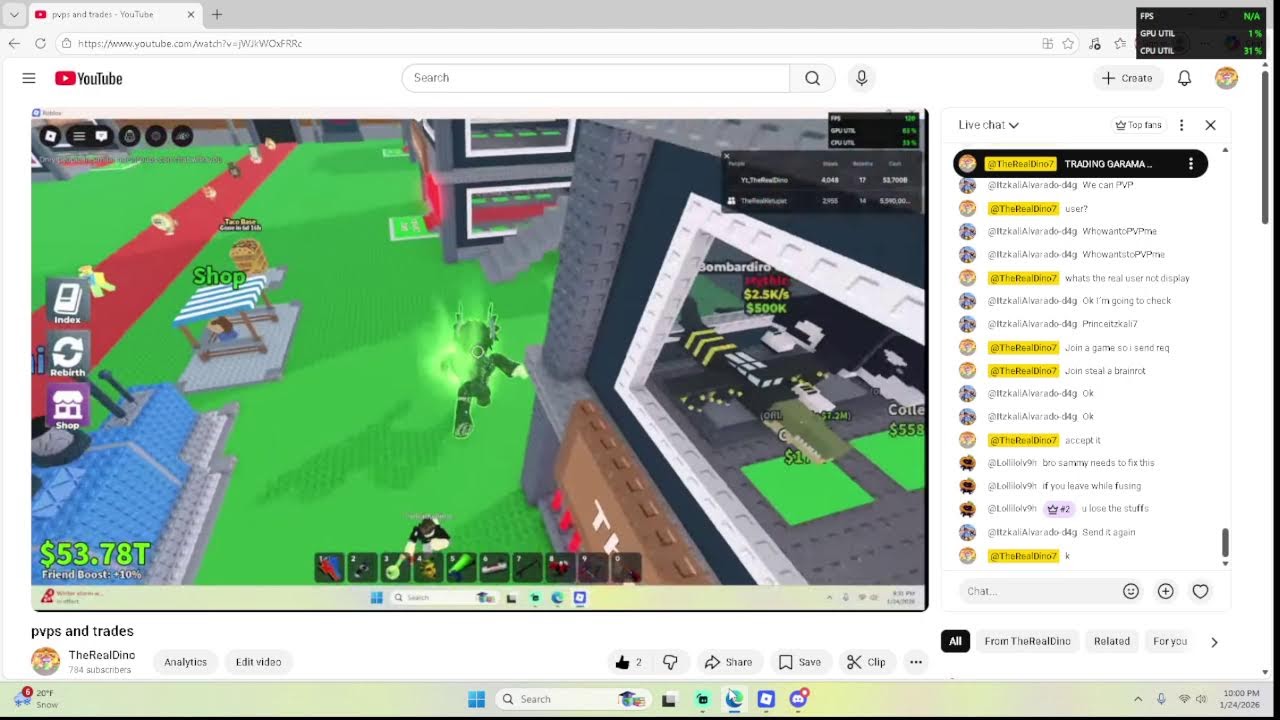This screenshot has height=720, width=1280.
Task: Click the 'accept it' chat message
Action: click(1083, 440)
